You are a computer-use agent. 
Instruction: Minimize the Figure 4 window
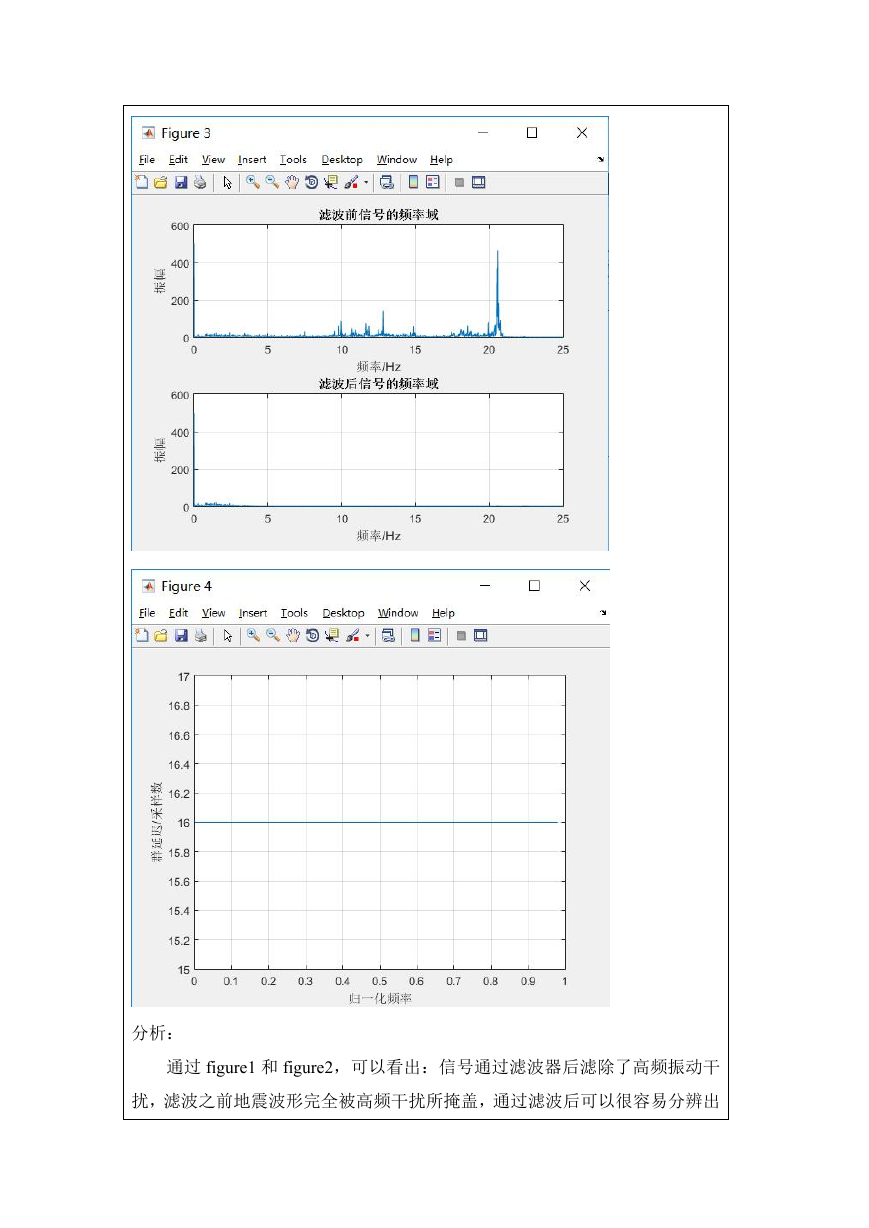click(484, 586)
